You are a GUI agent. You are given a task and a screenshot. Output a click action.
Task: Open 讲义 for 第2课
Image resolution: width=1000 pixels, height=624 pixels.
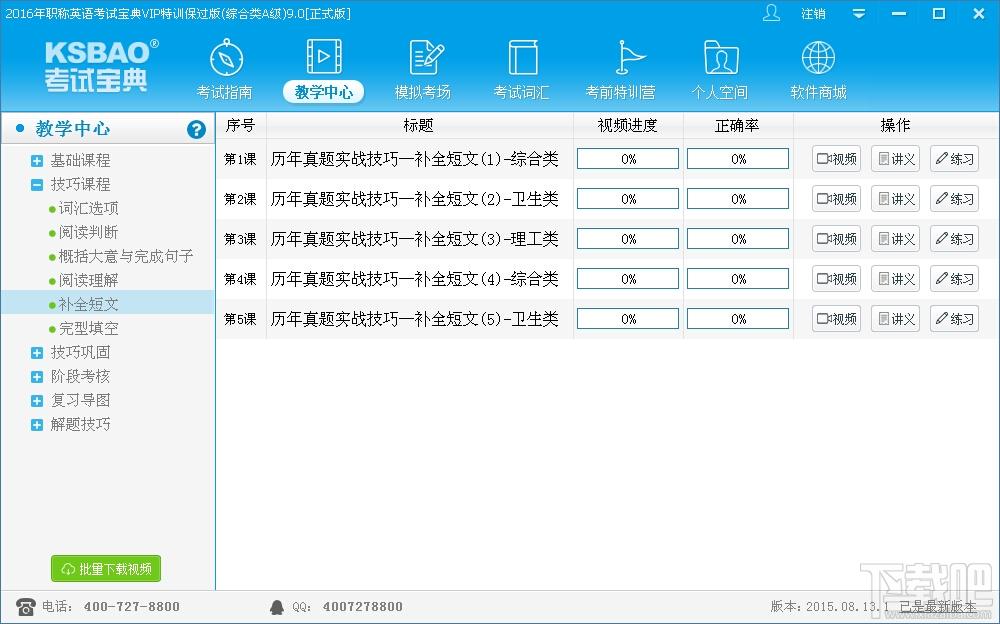point(895,199)
